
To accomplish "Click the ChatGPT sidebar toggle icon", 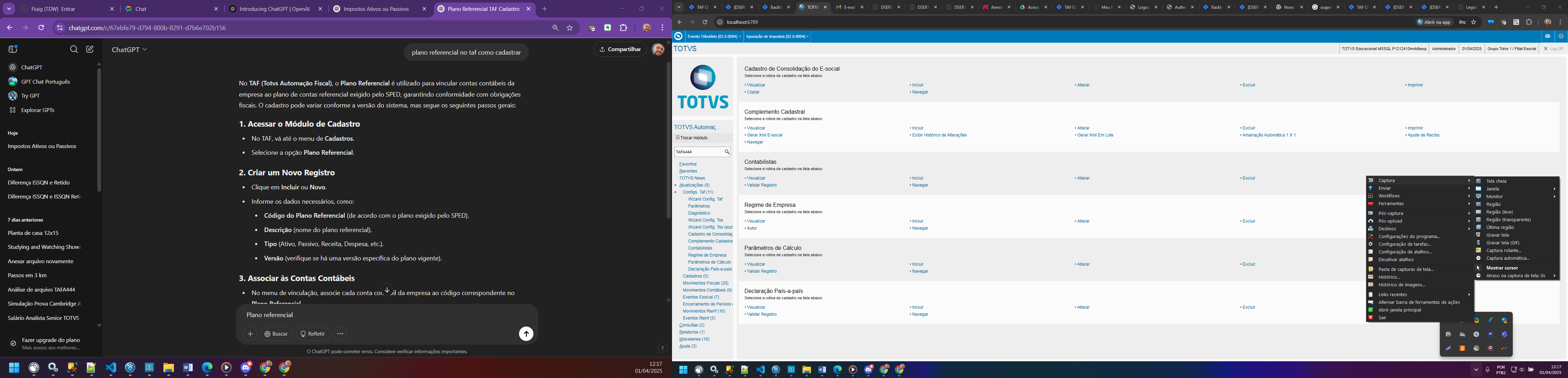I will (x=13, y=49).
